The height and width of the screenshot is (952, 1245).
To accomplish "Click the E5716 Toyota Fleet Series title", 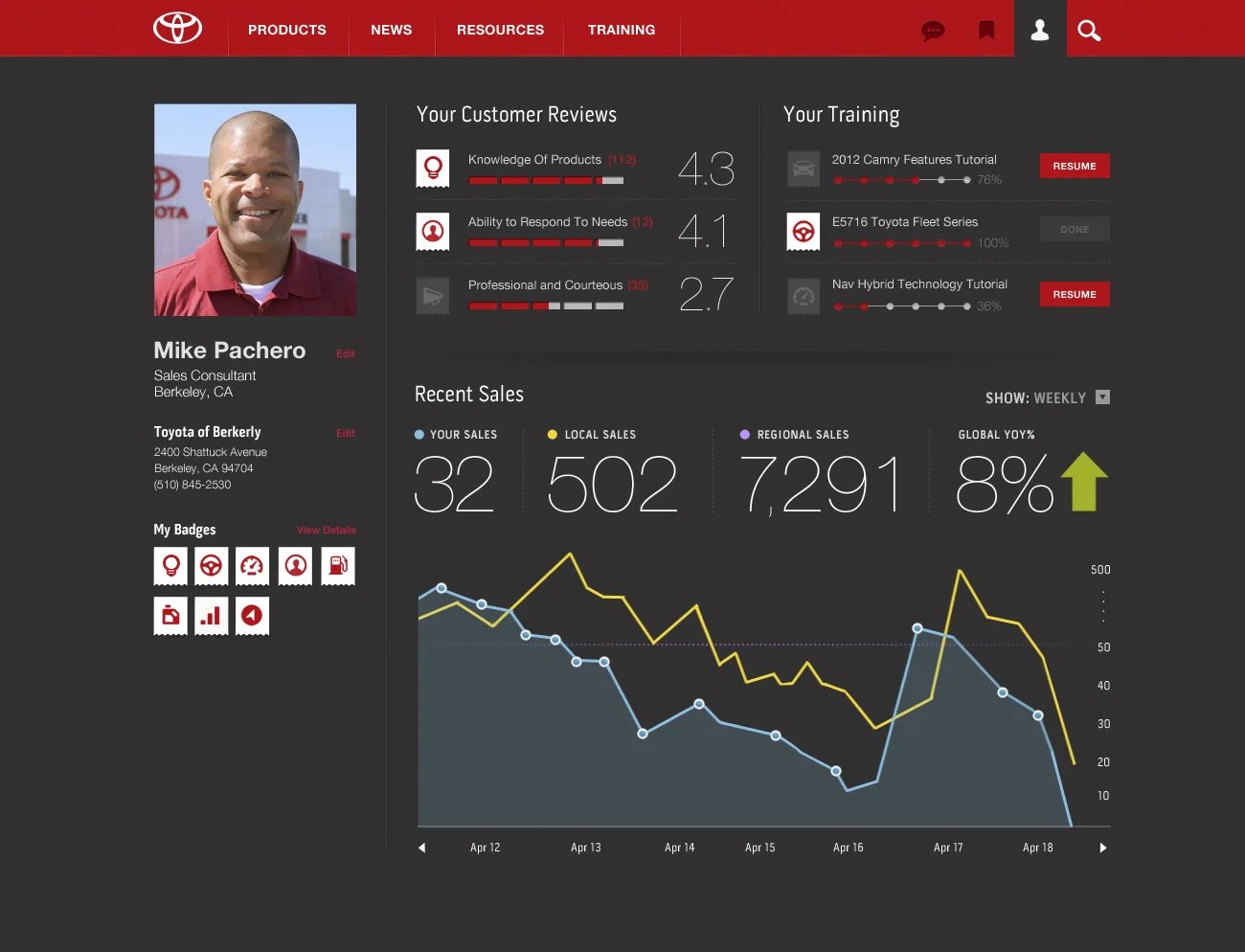I will [905, 222].
